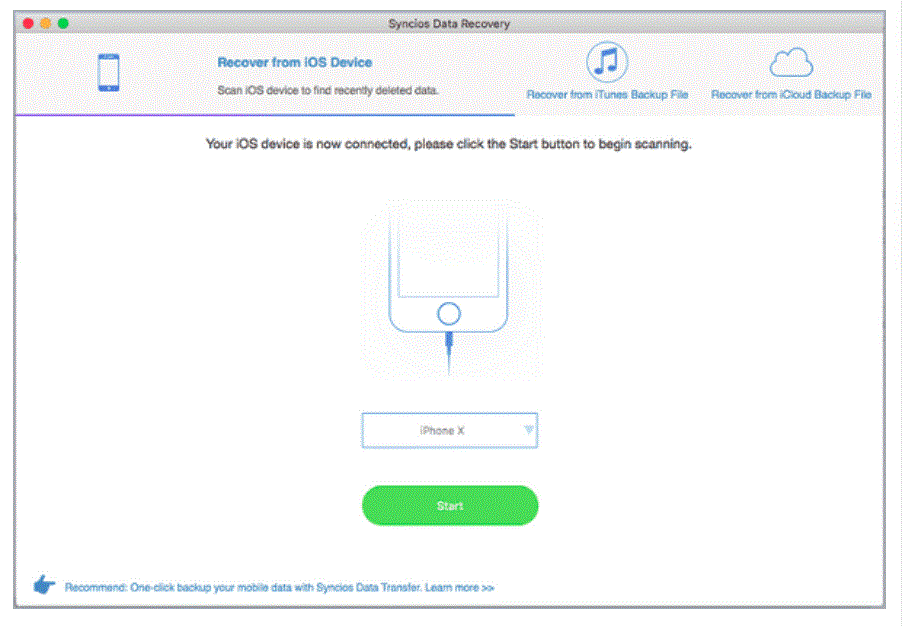This screenshot has height=626, width=902.
Task: Click the Syncios Data Recovery window title
Action: [x=449, y=24]
